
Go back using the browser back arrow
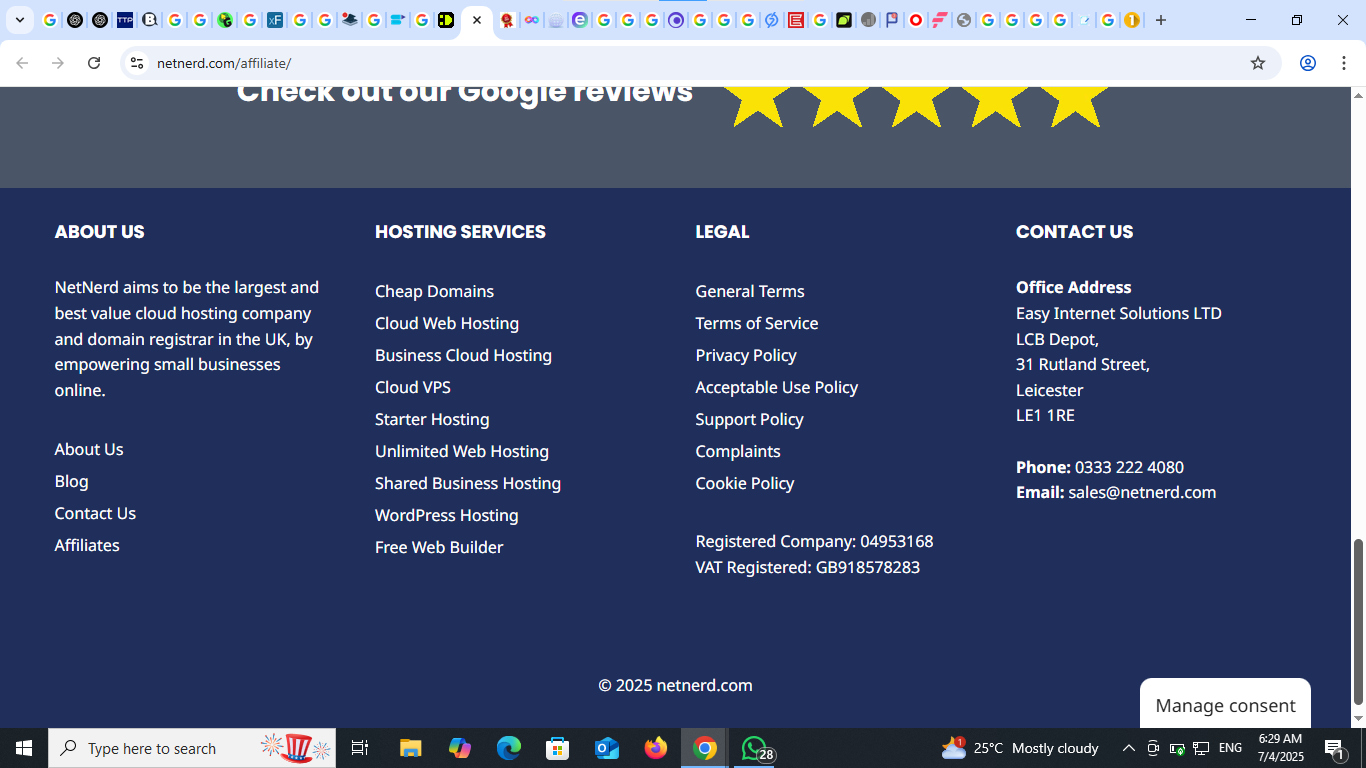pyautogui.click(x=22, y=63)
